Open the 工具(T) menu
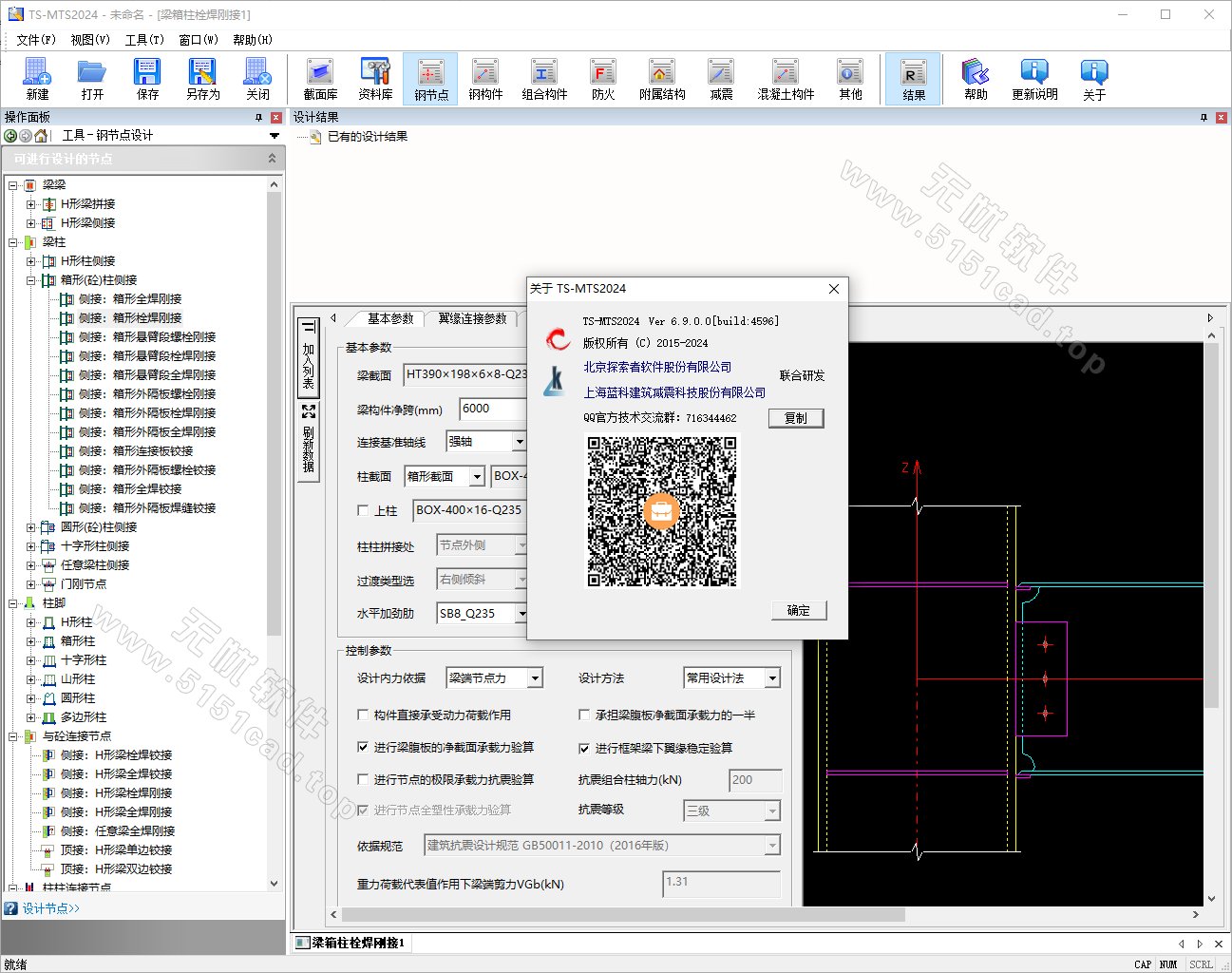This screenshot has height=973, width=1232. [x=144, y=40]
